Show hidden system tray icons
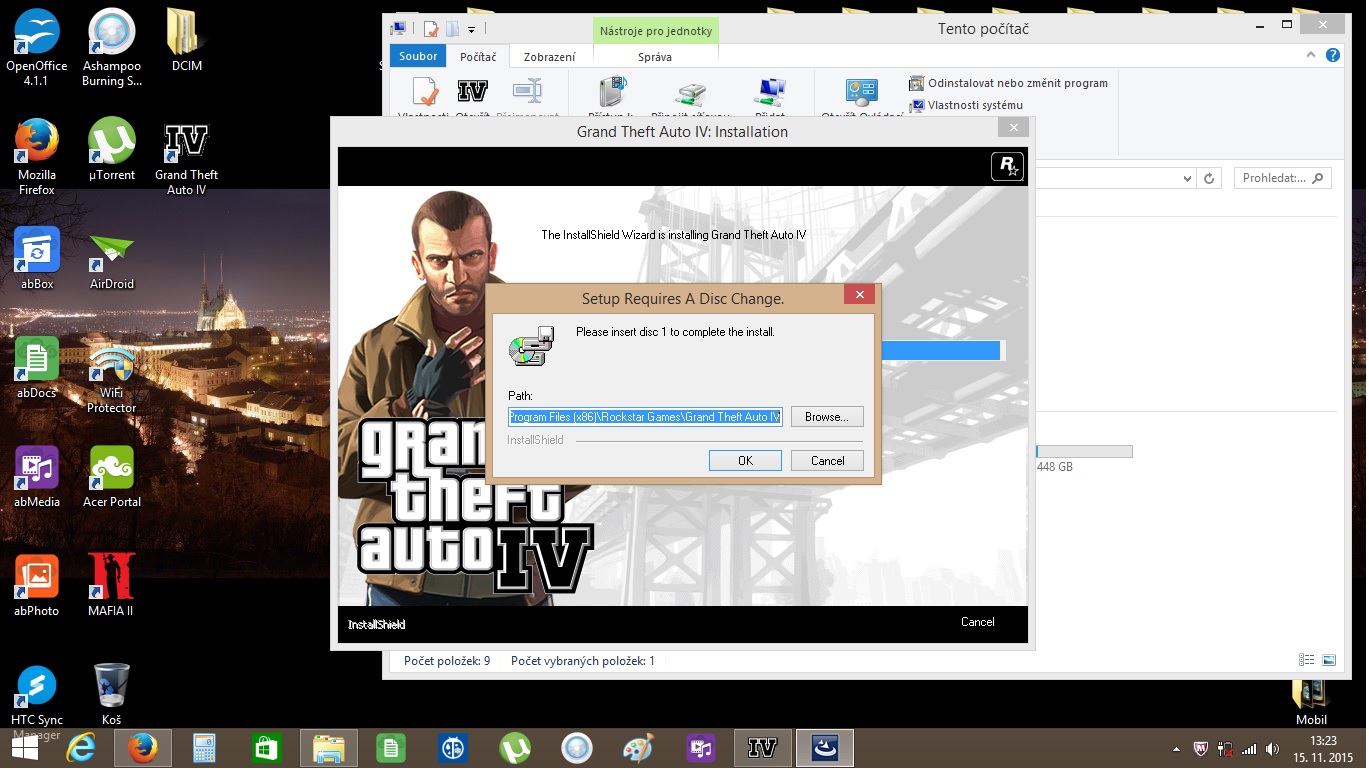1369x769 pixels. (1176, 748)
